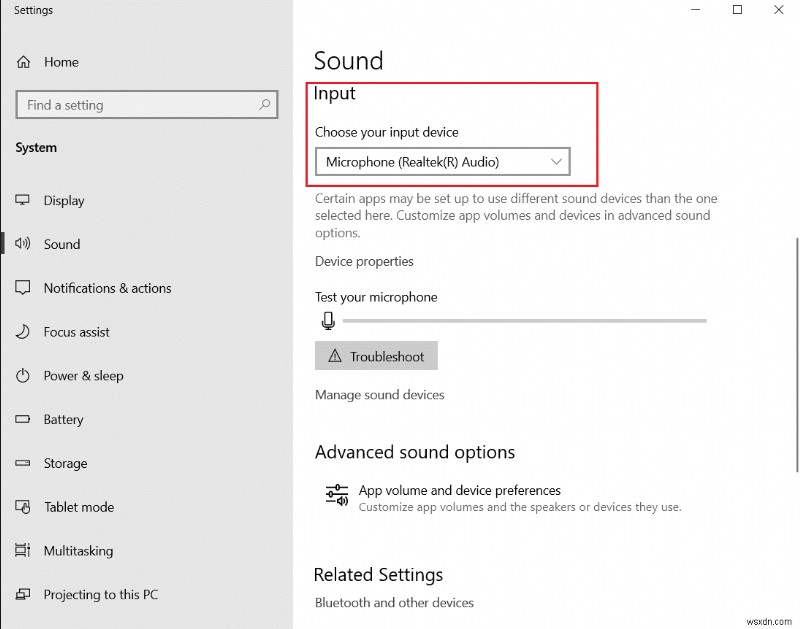This screenshot has width=800, height=629.
Task: Click the Home house icon in sidebar
Action: 22,62
